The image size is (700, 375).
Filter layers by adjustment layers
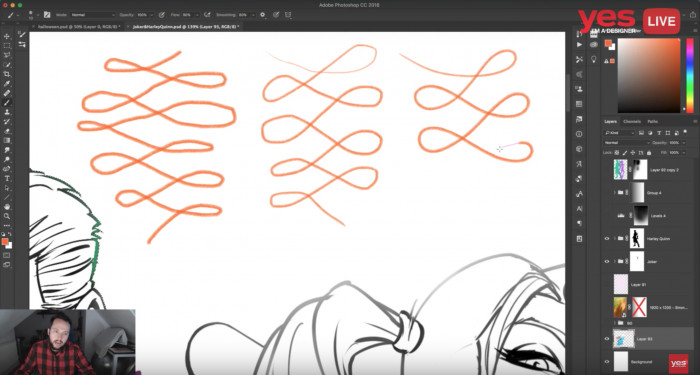click(650, 133)
